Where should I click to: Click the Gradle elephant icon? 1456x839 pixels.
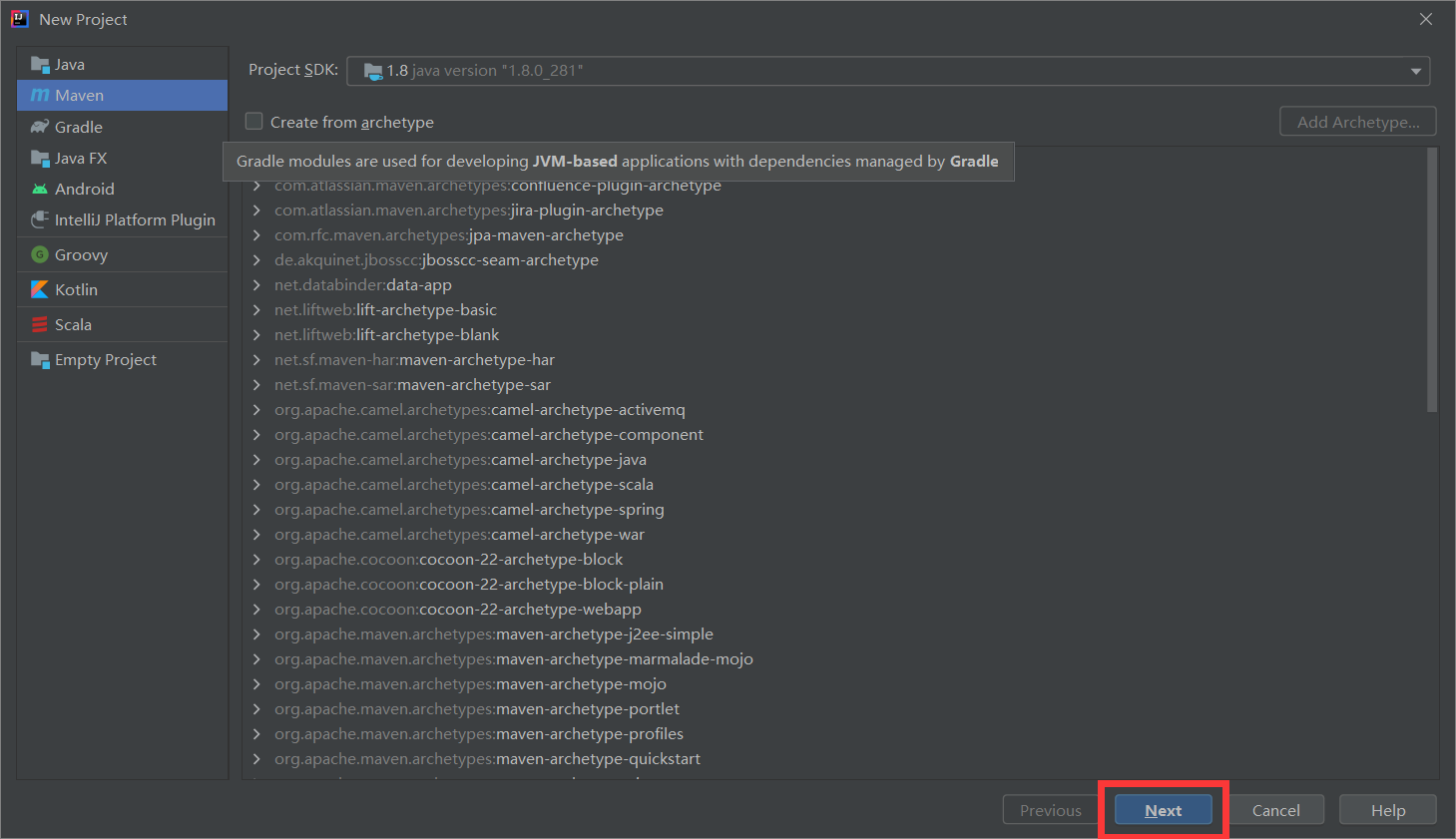[40, 127]
